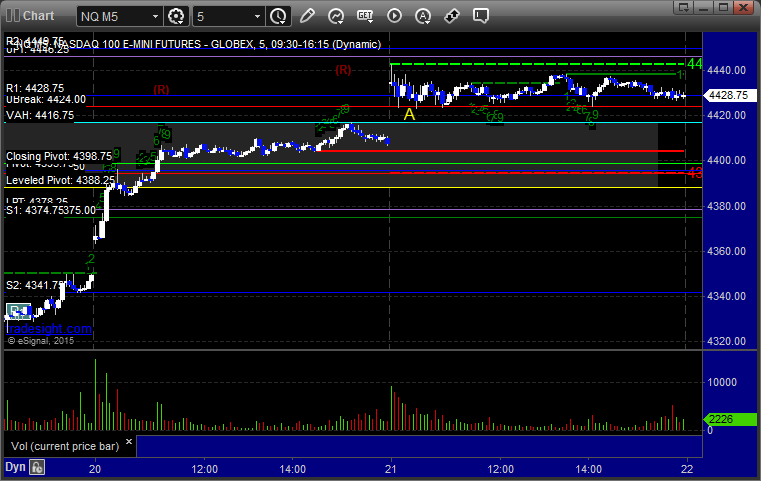Click the 4420.00 price axis label
Viewport: 761px width, 481px height.
click(x=727, y=115)
